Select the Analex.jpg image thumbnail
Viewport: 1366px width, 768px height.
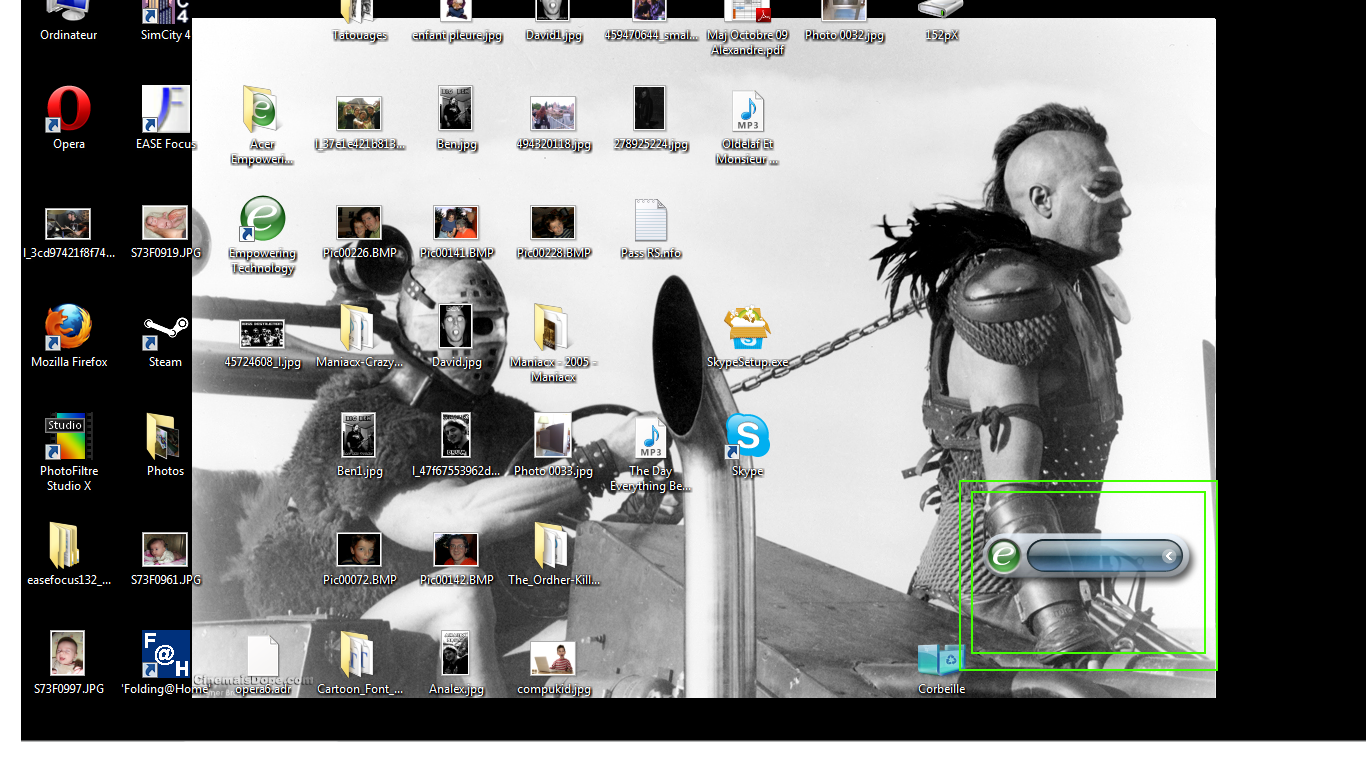tap(456, 653)
